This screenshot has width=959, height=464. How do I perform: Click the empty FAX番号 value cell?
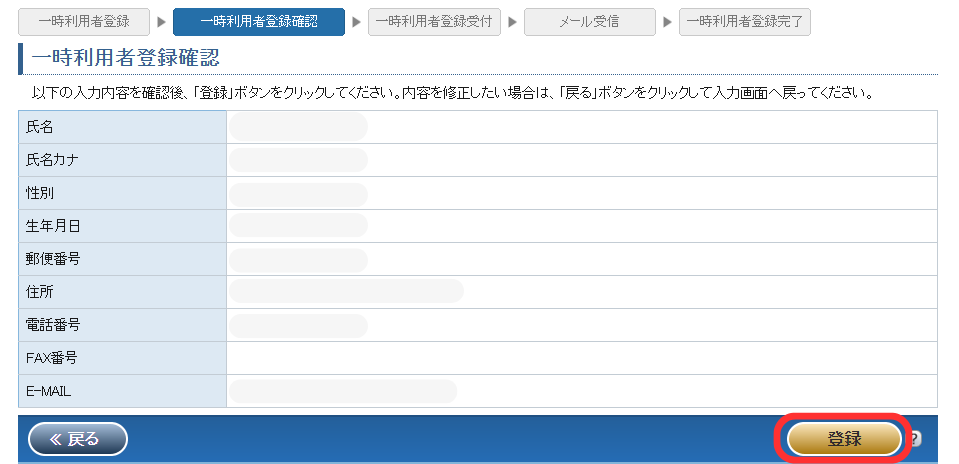580,358
